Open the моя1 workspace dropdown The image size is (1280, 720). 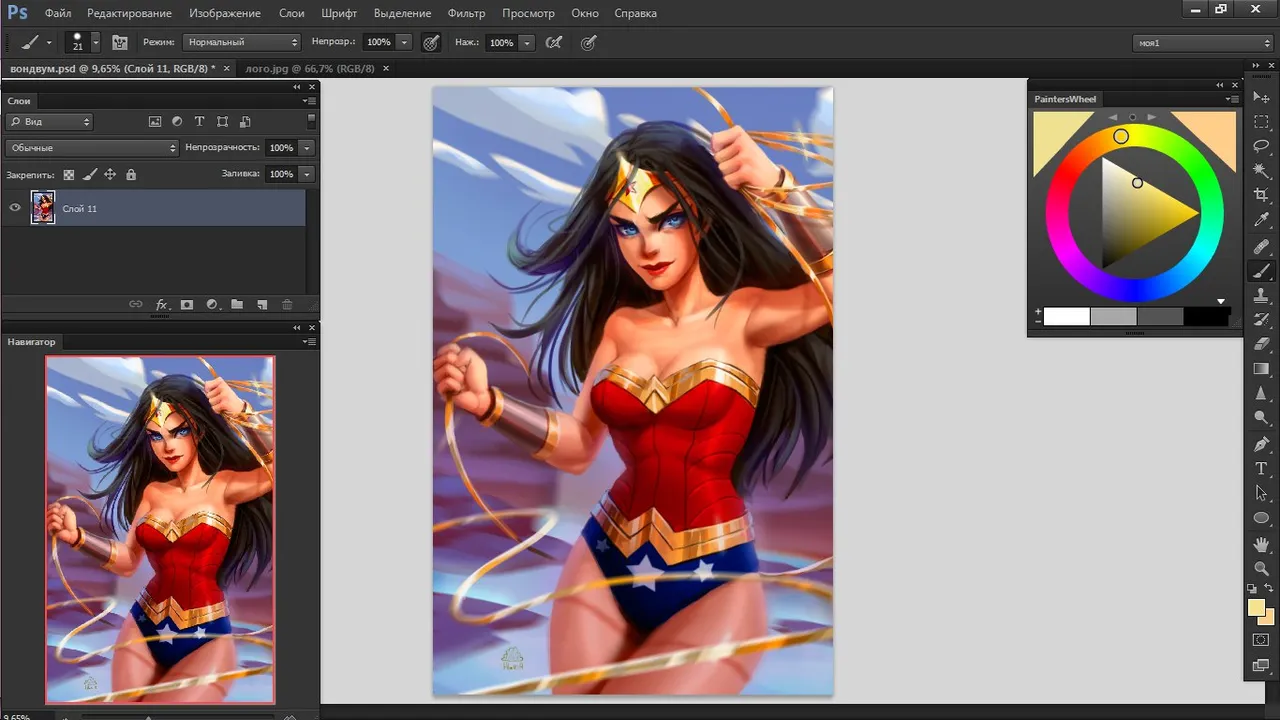pyautogui.click(x=1203, y=43)
